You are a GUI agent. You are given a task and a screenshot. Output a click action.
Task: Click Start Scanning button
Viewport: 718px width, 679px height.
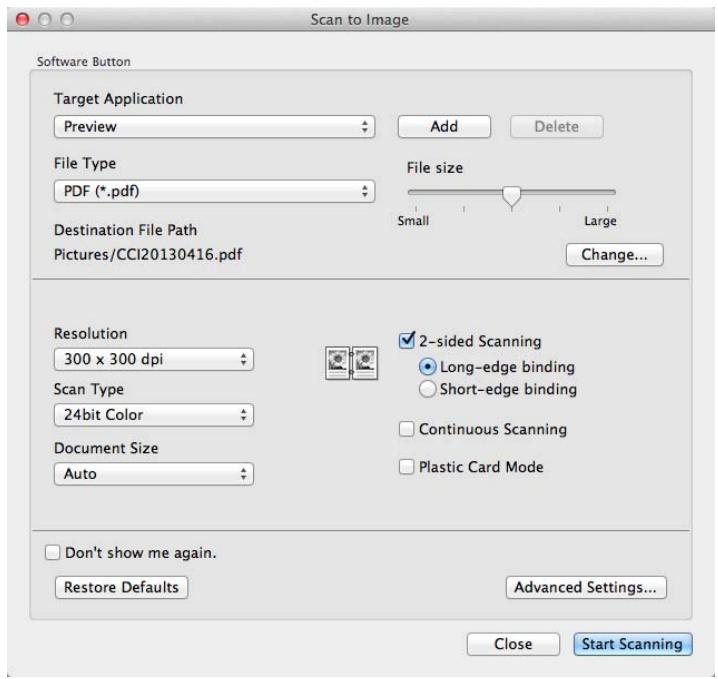pyautogui.click(x=632, y=644)
